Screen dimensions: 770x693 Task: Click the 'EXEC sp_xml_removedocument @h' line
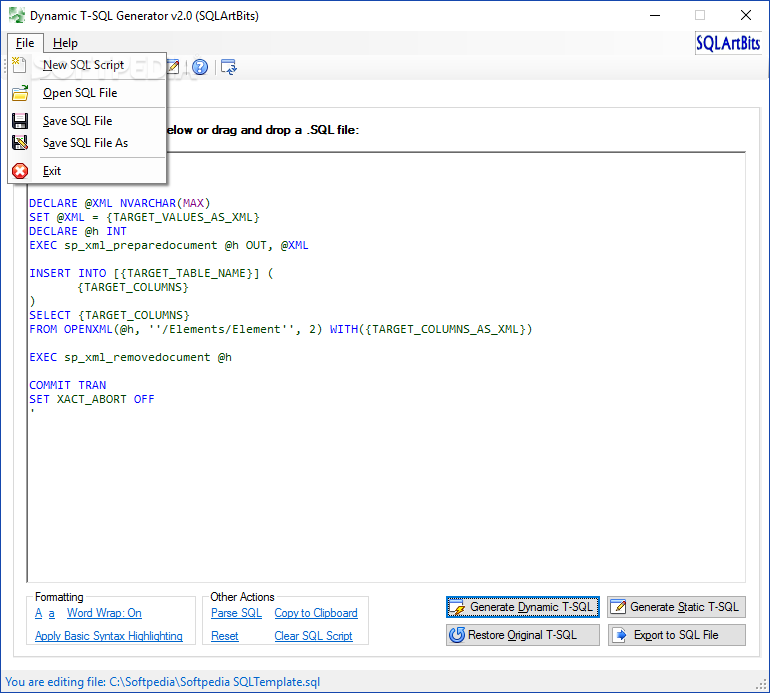click(x=130, y=358)
